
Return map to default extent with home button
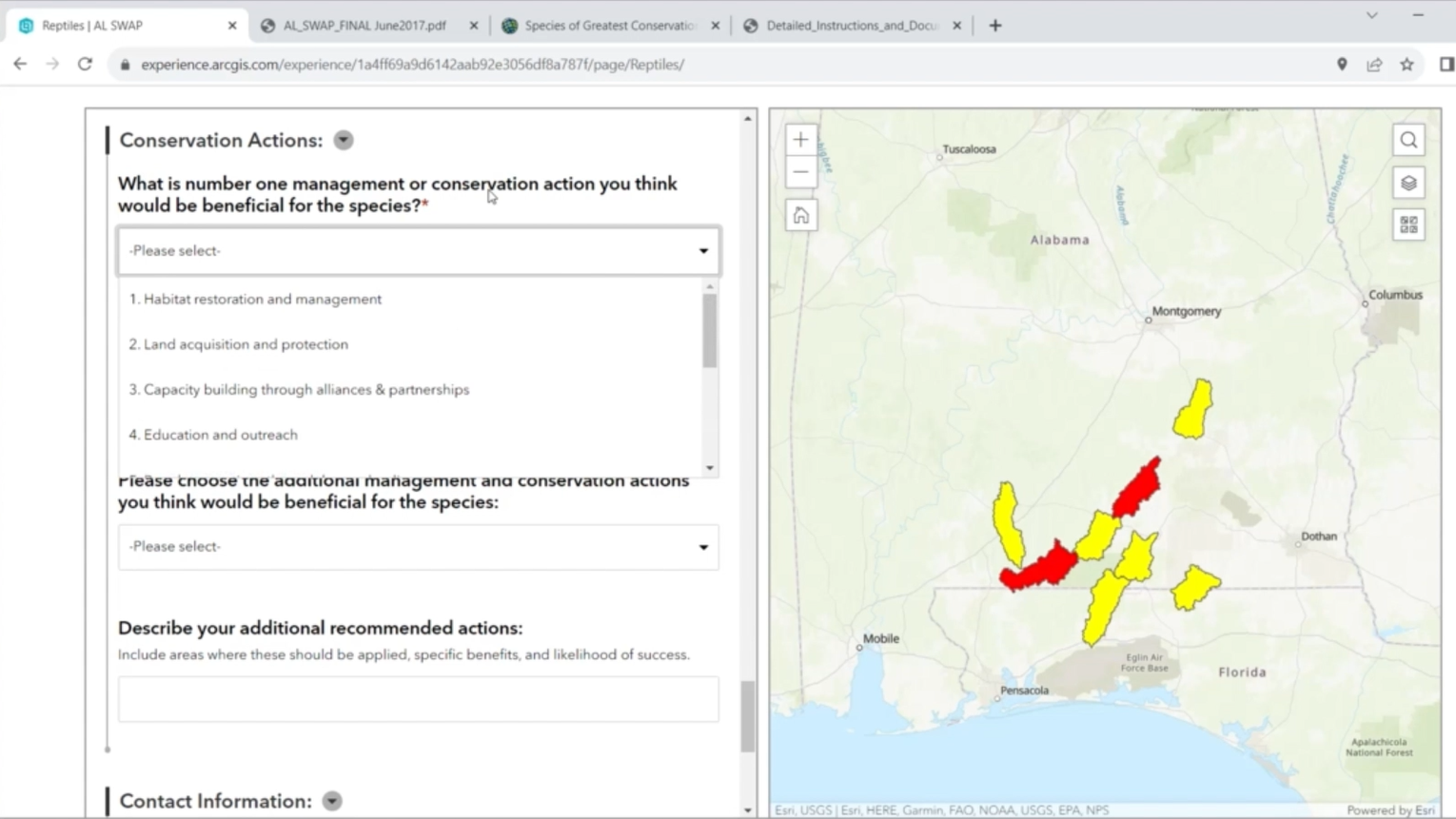800,215
